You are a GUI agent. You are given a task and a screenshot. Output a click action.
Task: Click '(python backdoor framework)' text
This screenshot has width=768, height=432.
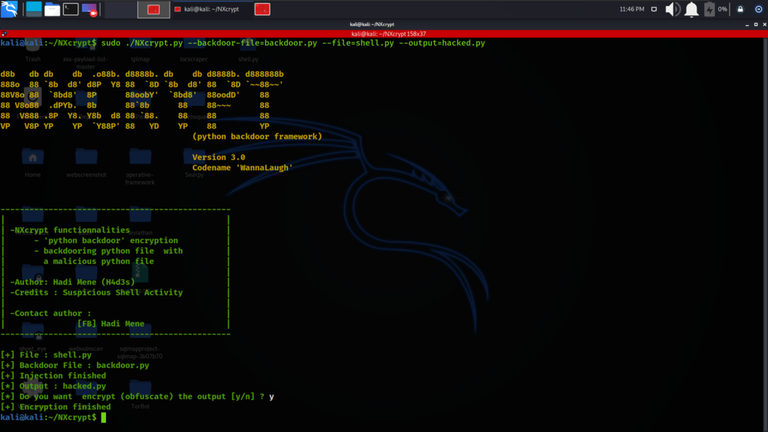coord(257,137)
